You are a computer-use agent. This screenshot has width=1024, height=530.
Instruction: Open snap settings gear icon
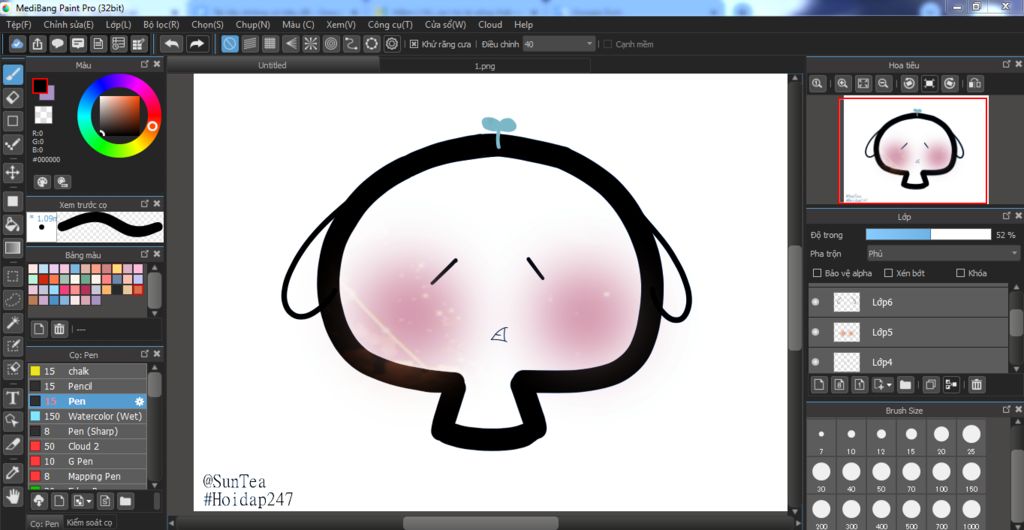coord(392,44)
